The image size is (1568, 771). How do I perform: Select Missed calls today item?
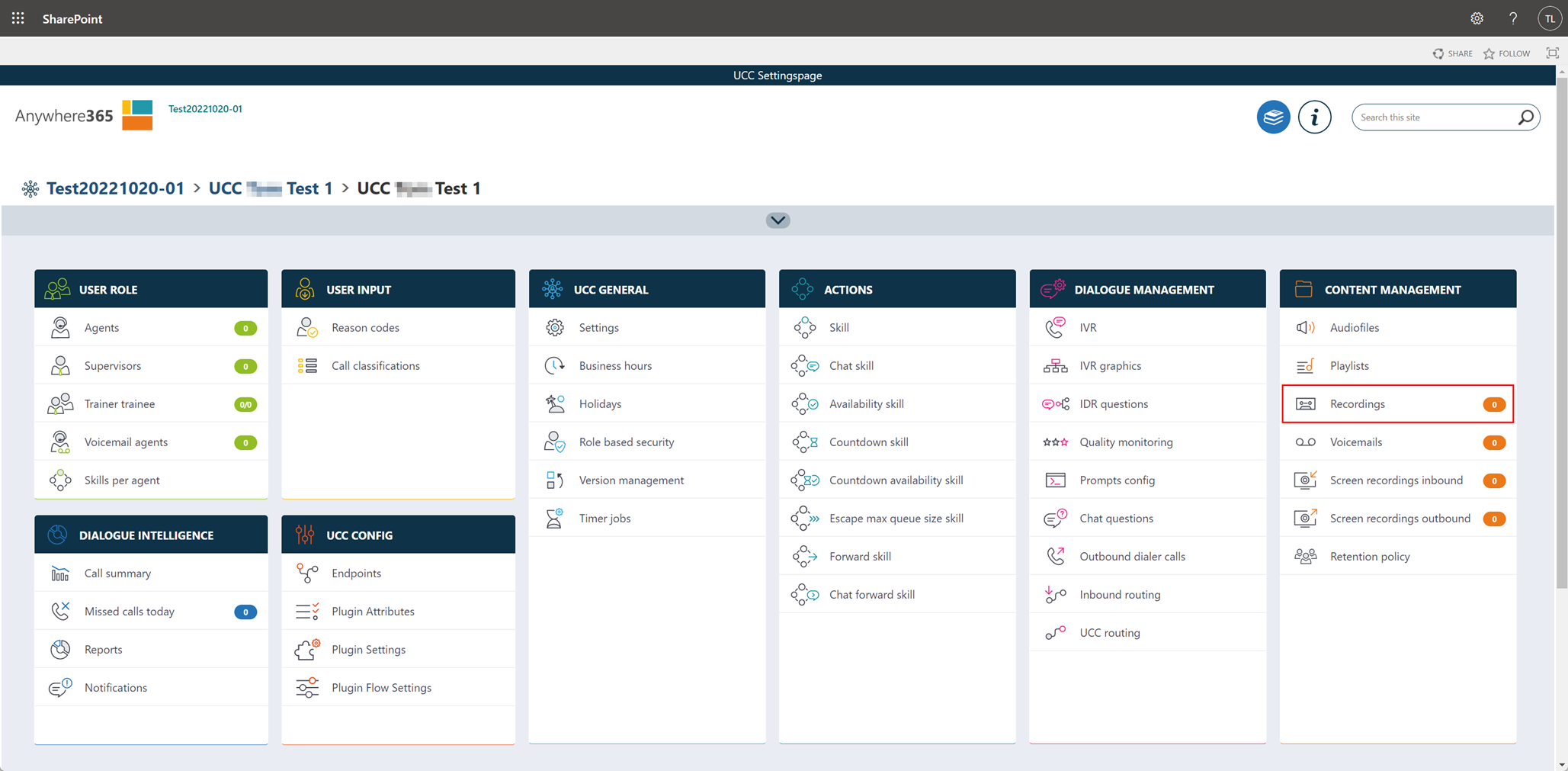click(130, 612)
